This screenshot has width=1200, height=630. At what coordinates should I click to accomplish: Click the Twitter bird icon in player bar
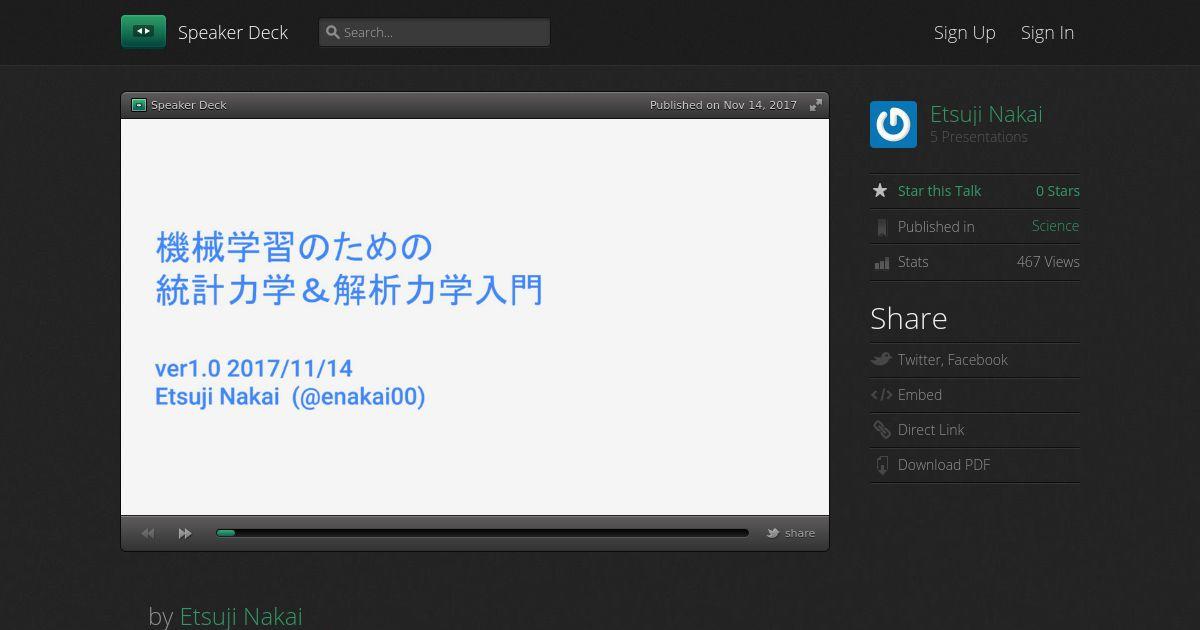773,533
